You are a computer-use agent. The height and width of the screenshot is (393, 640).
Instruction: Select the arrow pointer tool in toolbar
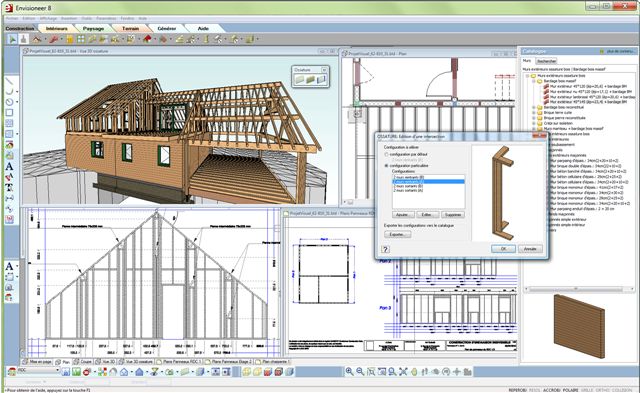12,39
